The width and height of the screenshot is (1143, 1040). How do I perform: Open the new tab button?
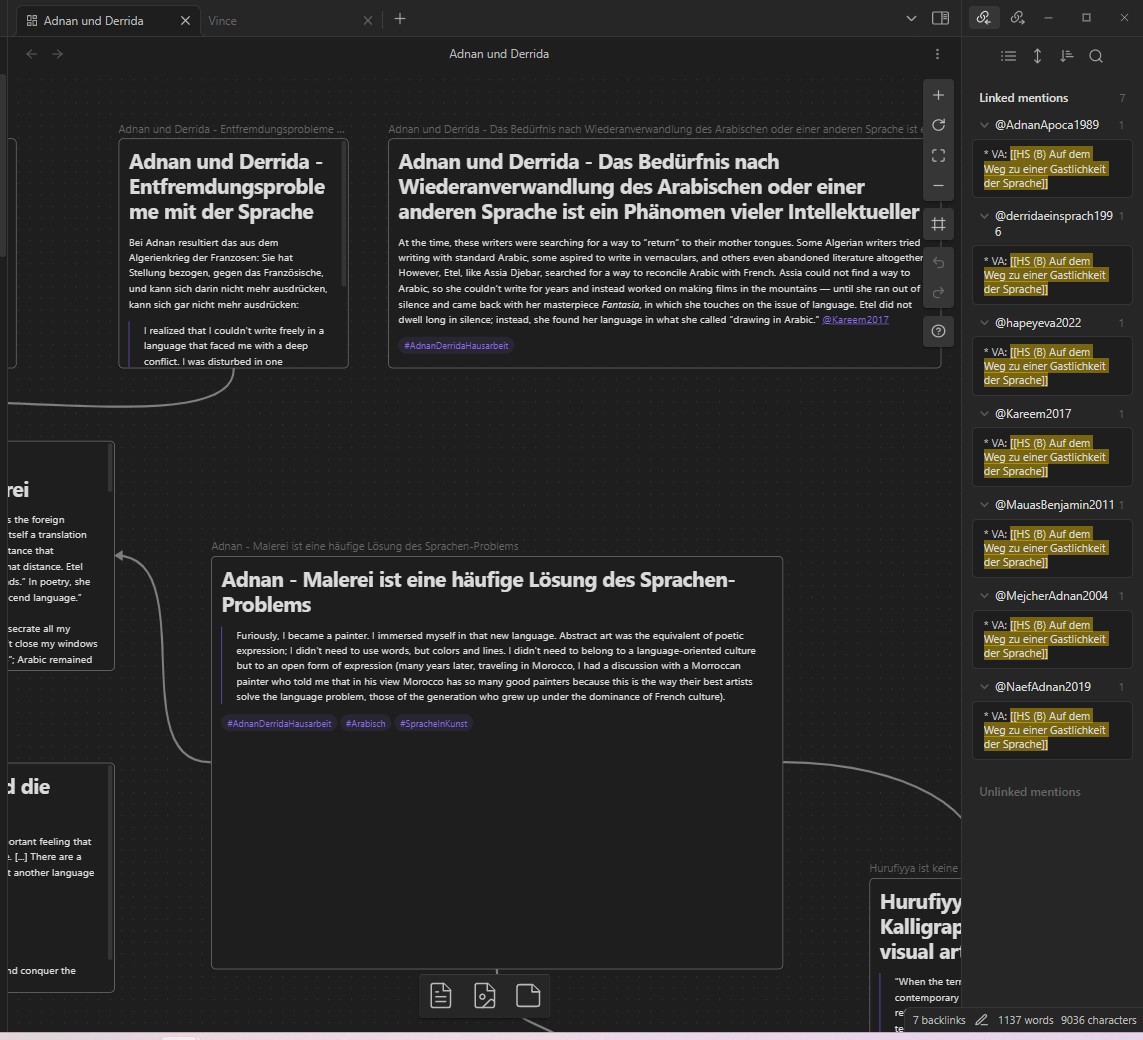[400, 19]
